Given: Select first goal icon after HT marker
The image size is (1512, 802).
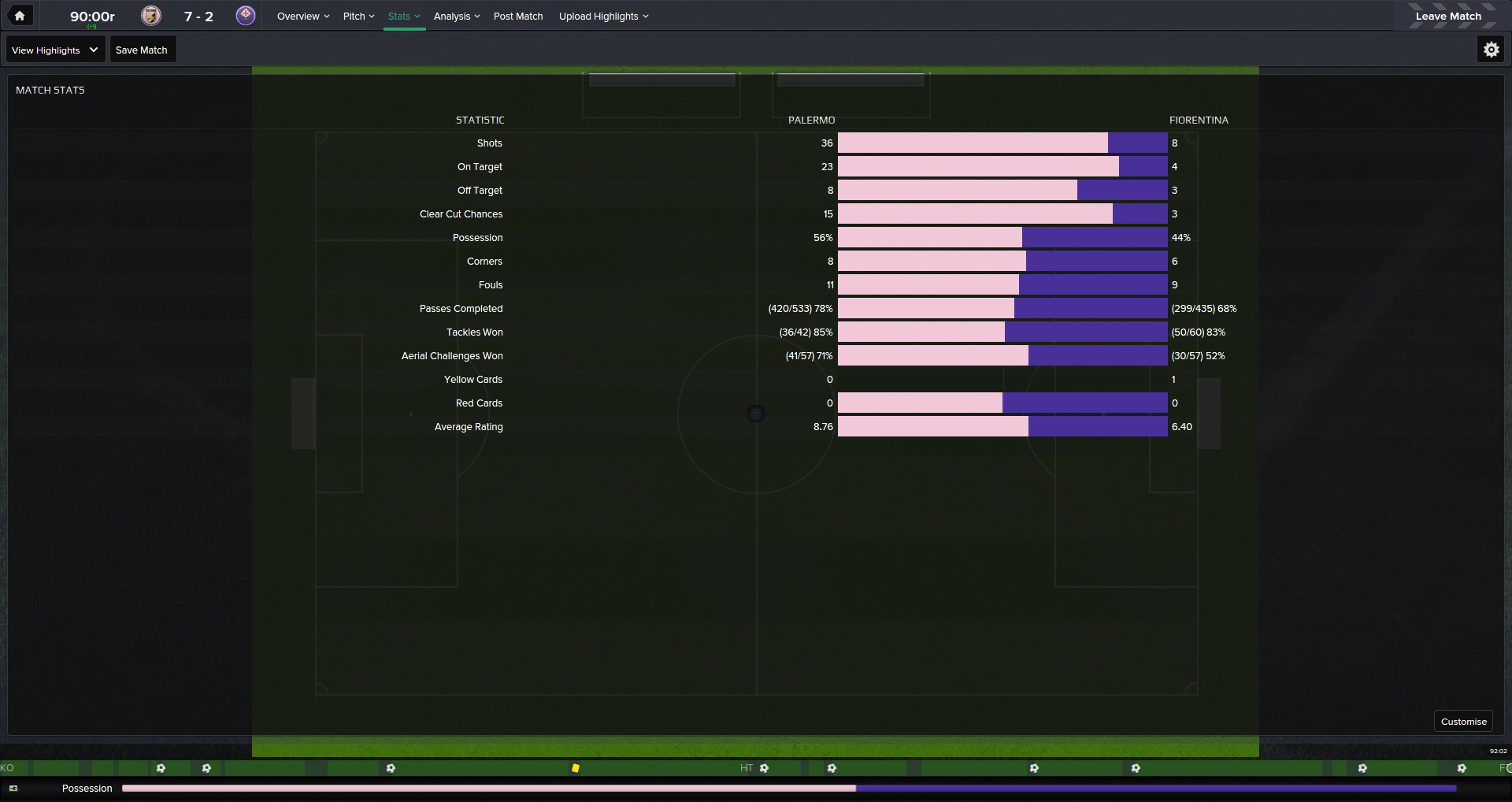Looking at the screenshot, I should [764, 768].
